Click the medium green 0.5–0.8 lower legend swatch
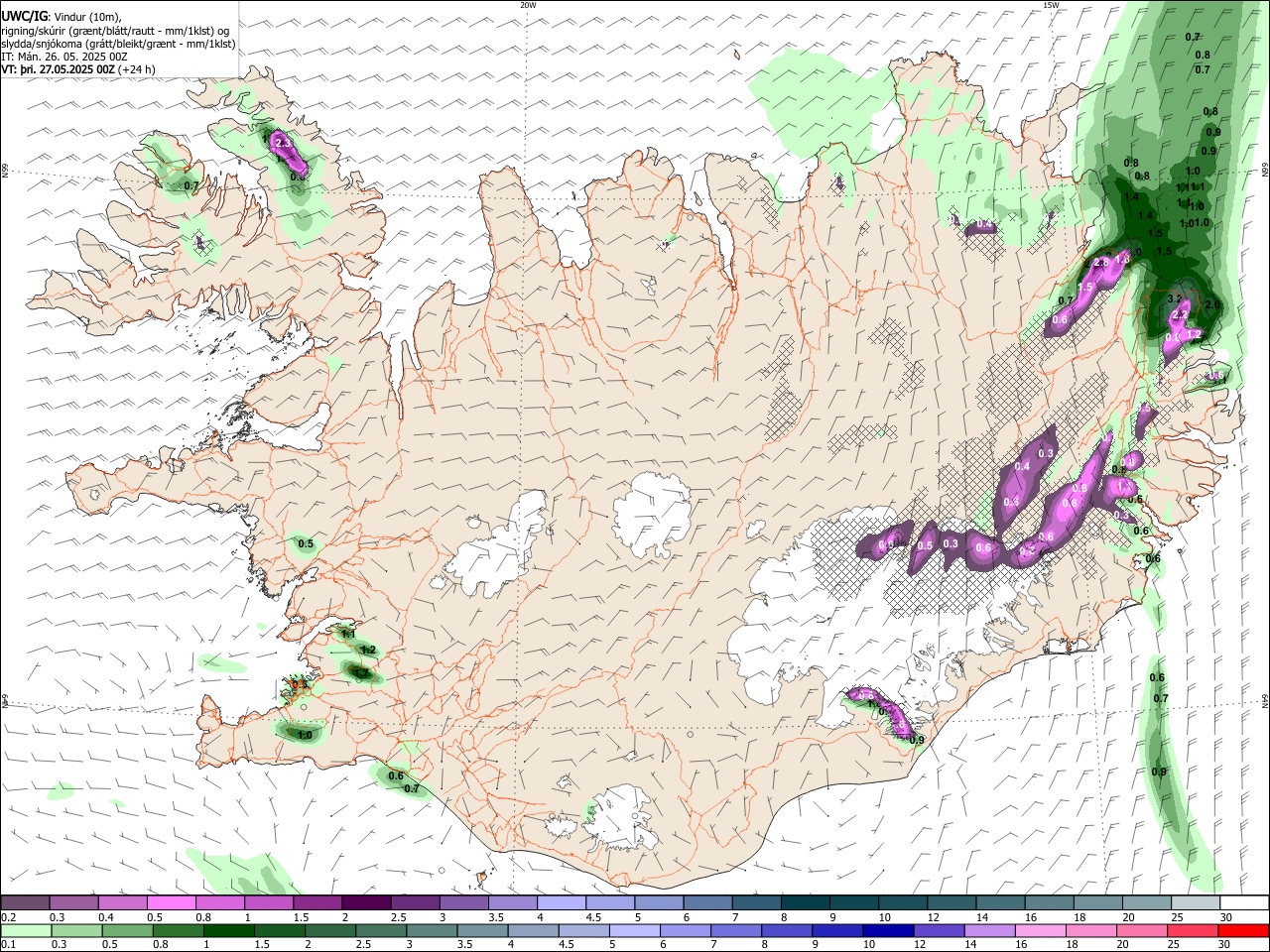The width and height of the screenshot is (1270, 952). [128, 931]
